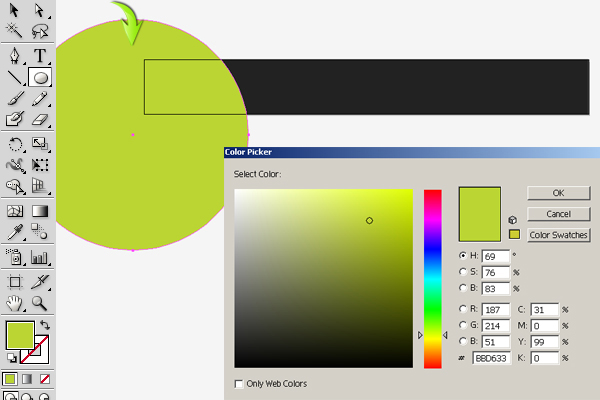600x400 pixels.
Task: Select the Zoom magnifier tool
Action: coord(40,303)
